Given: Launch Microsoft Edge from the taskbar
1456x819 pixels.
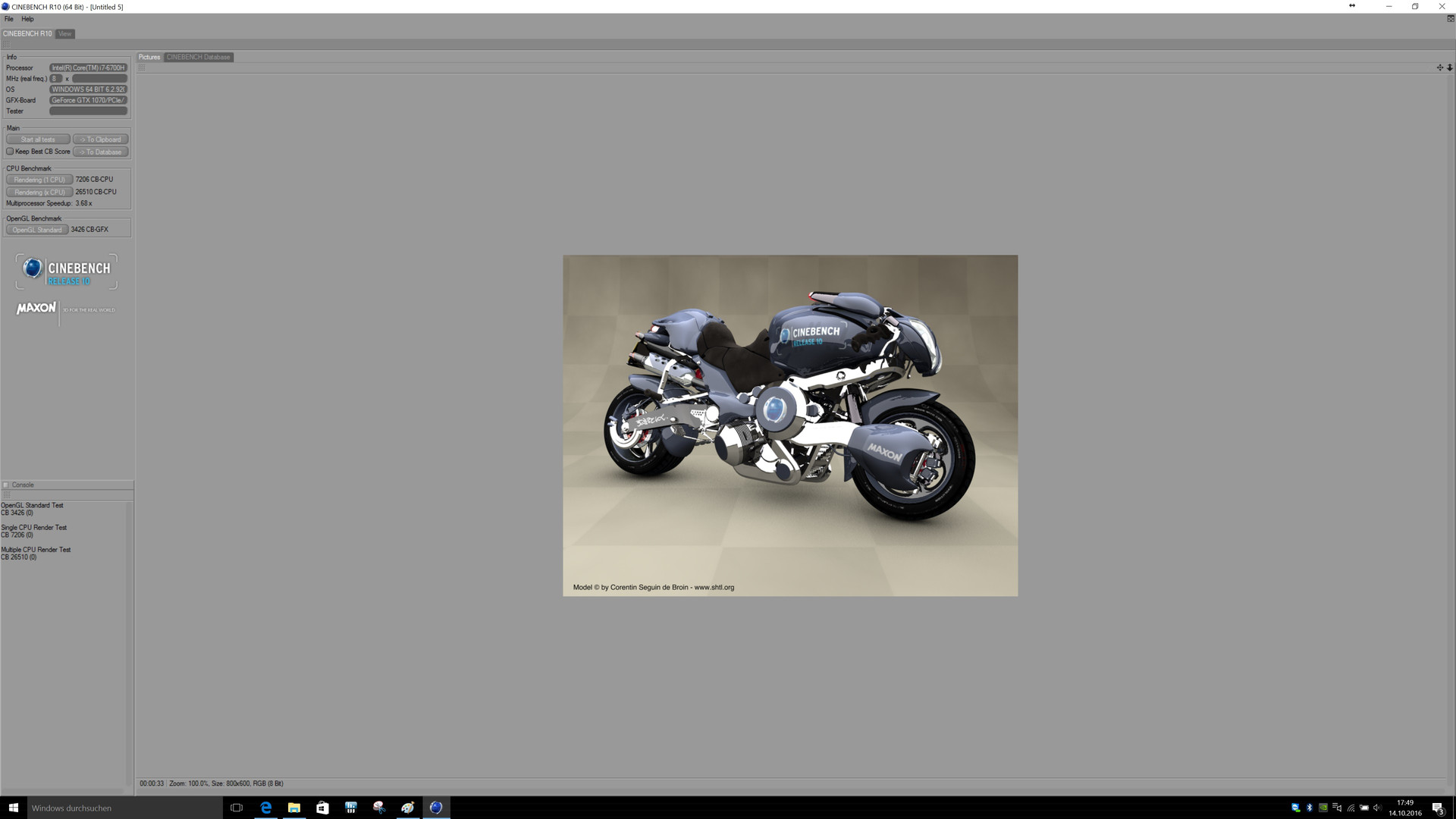Looking at the screenshot, I should coord(265,808).
